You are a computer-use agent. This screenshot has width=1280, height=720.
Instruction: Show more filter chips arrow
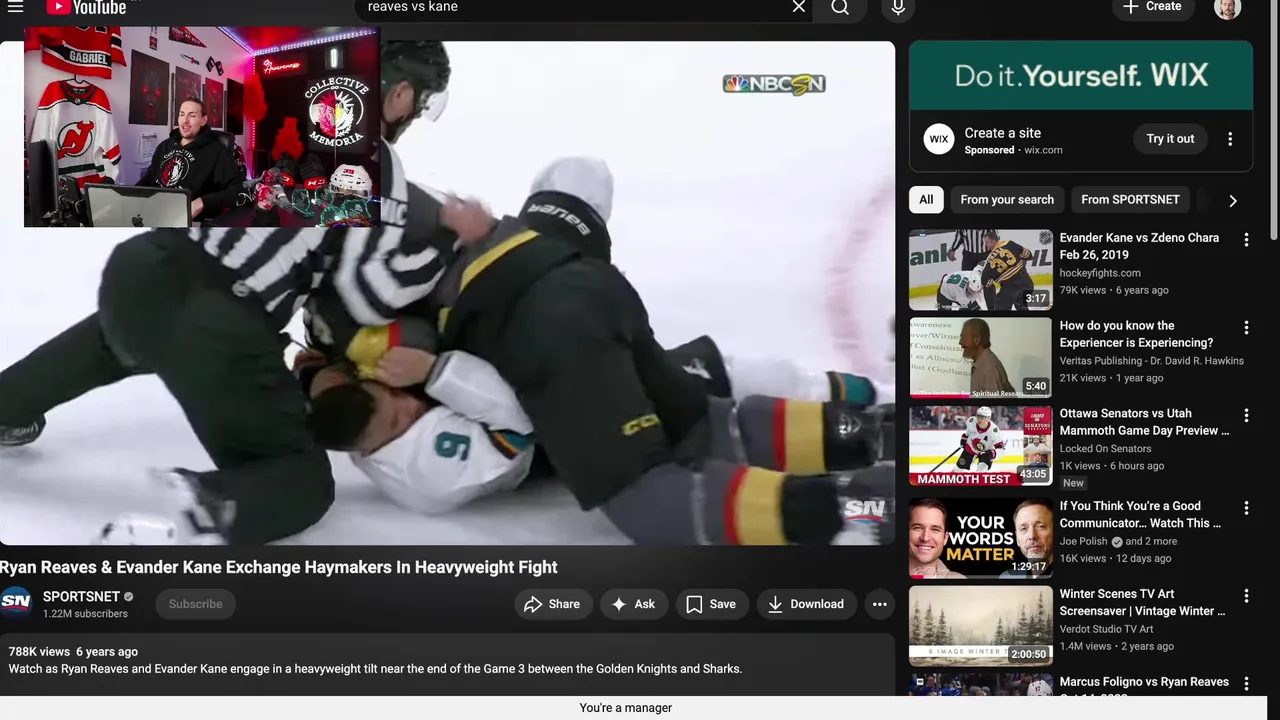click(x=1232, y=200)
